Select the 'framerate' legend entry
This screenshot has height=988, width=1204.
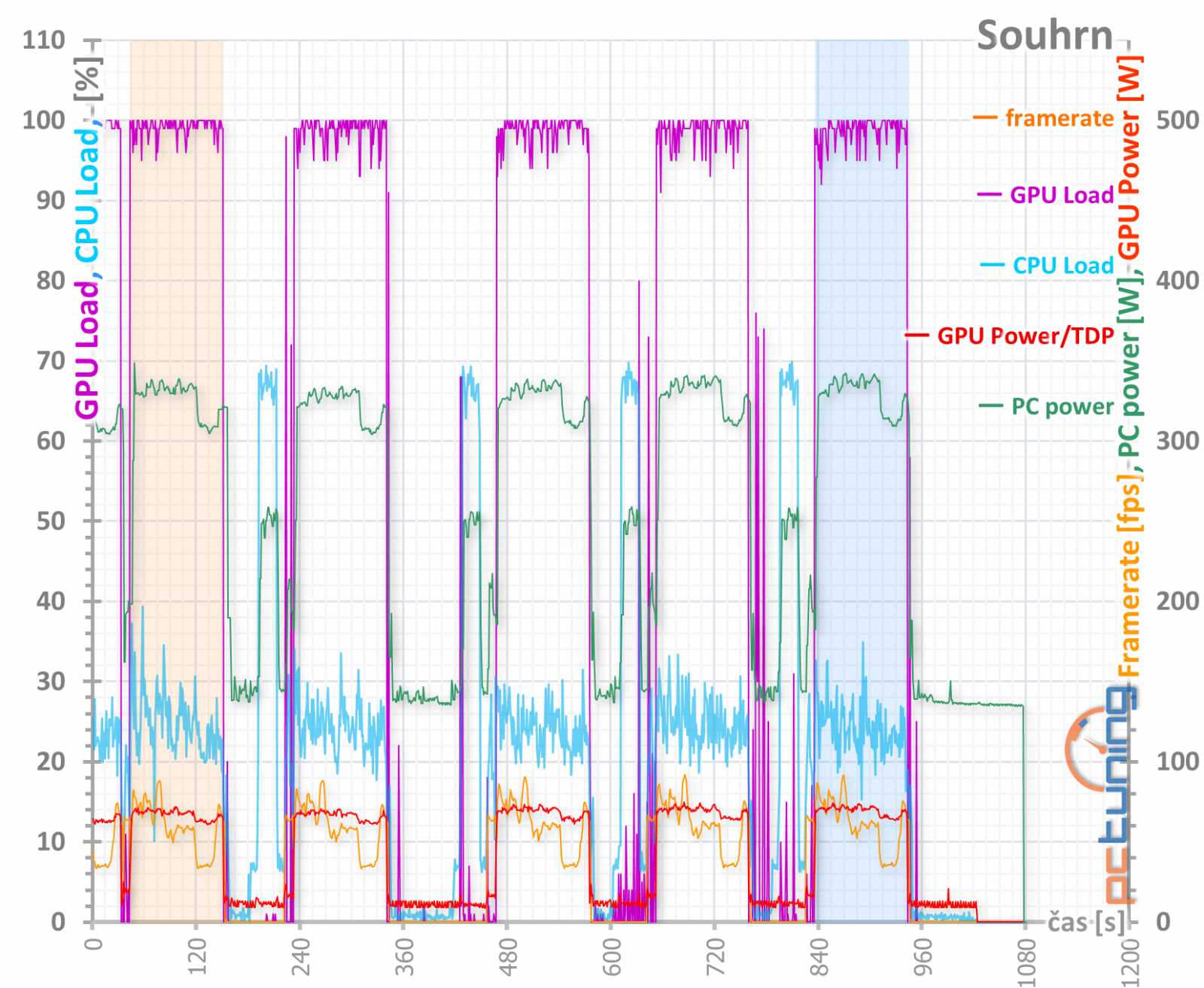tap(1059, 118)
